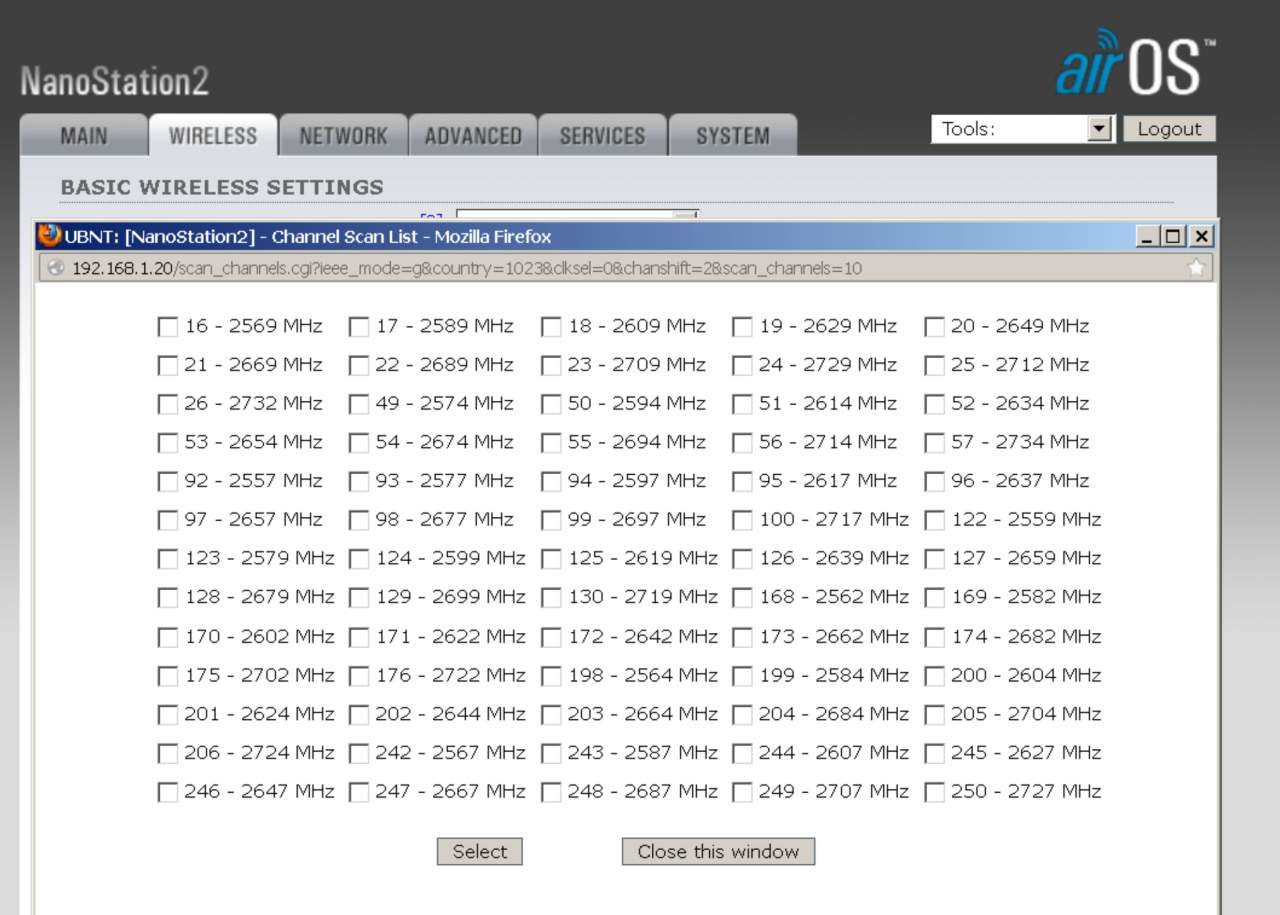Click the site identity icon before 192.168.1.20
Image resolution: width=1280 pixels, height=915 pixels.
coord(55,268)
